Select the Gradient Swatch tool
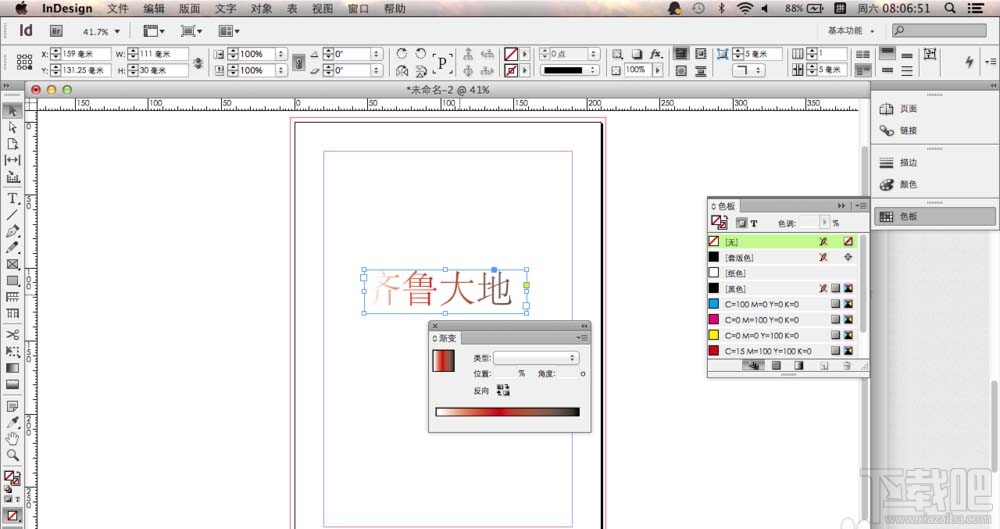This screenshot has height=529, width=1000. (x=12, y=368)
